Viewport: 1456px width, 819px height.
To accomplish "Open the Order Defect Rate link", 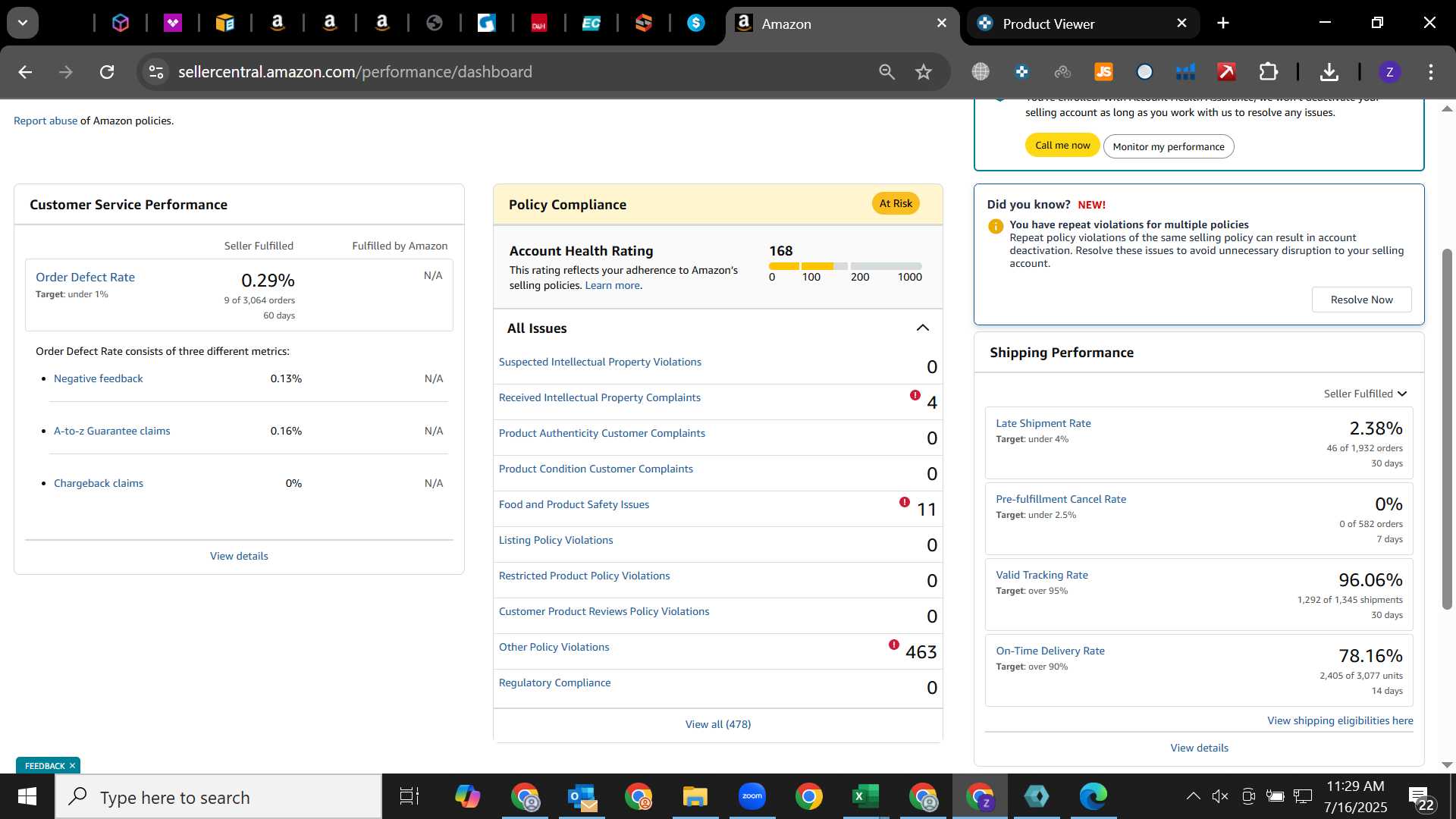I will click(x=85, y=278).
